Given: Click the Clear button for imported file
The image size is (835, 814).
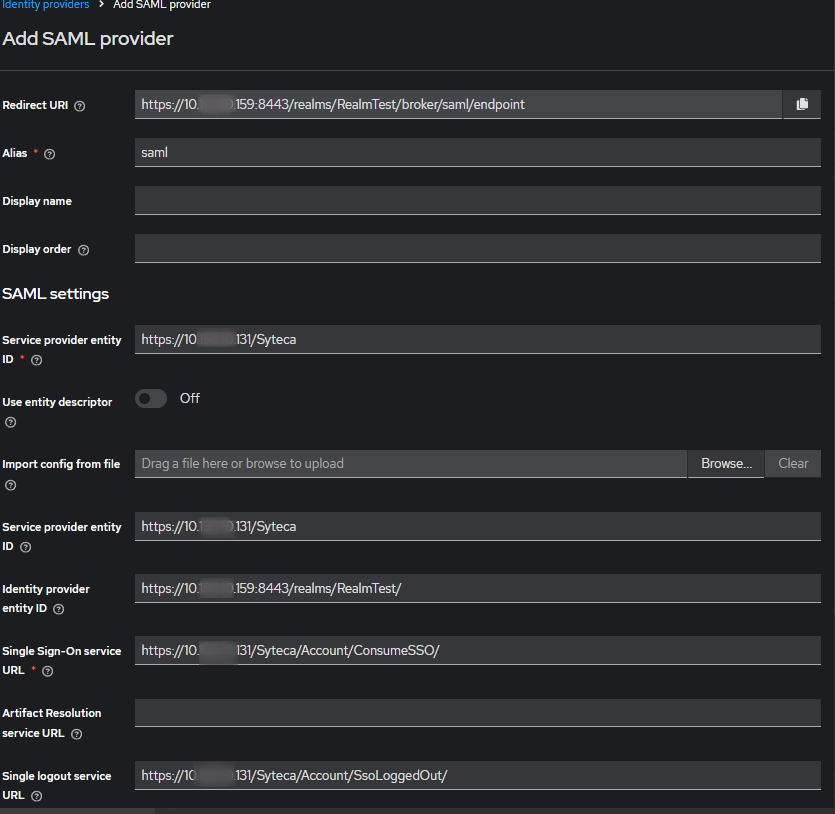Looking at the screenshot, I should (793, 463).
